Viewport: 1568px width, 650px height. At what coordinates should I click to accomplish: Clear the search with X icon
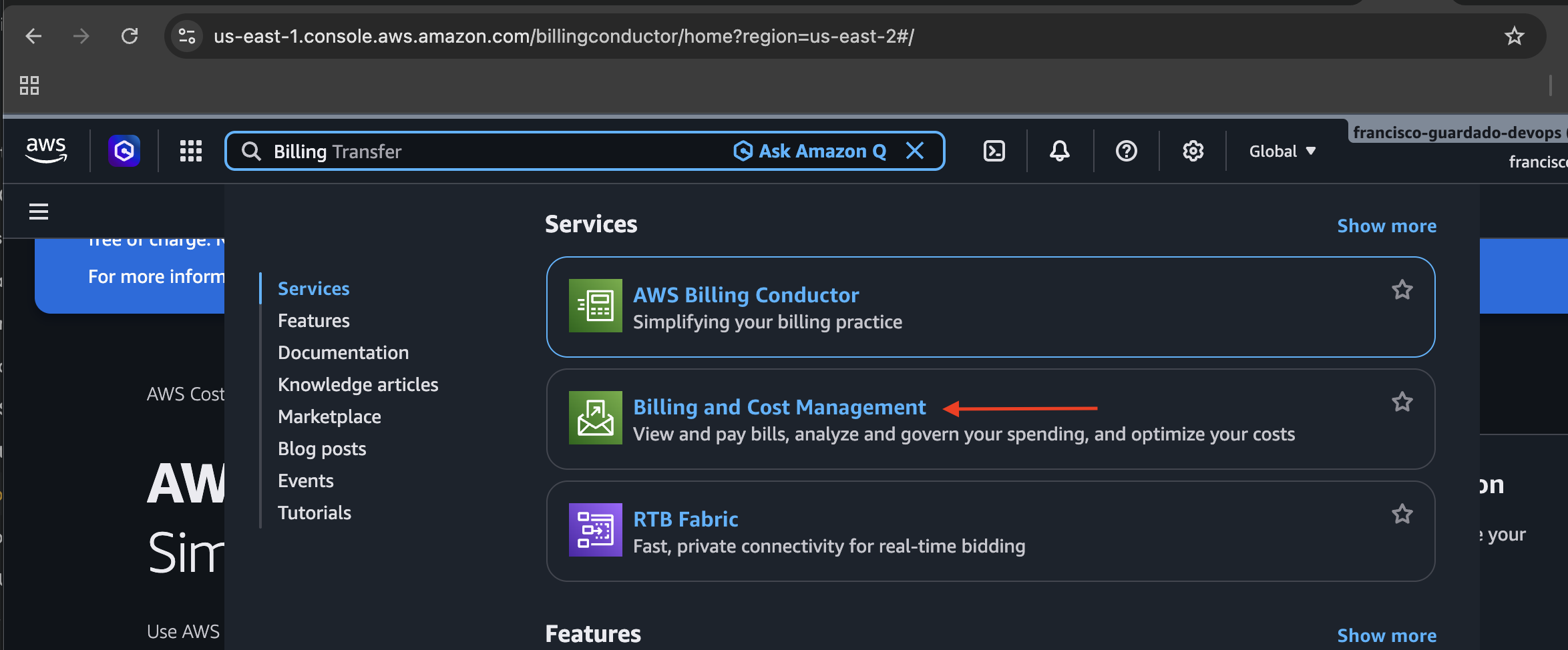point(915,151)
